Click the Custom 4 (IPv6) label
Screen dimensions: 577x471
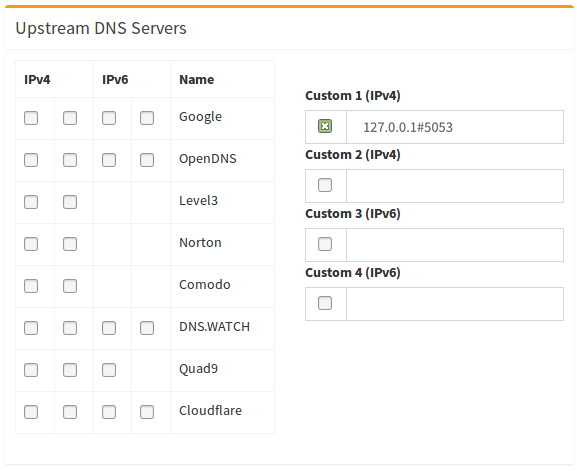coord(353,273)
